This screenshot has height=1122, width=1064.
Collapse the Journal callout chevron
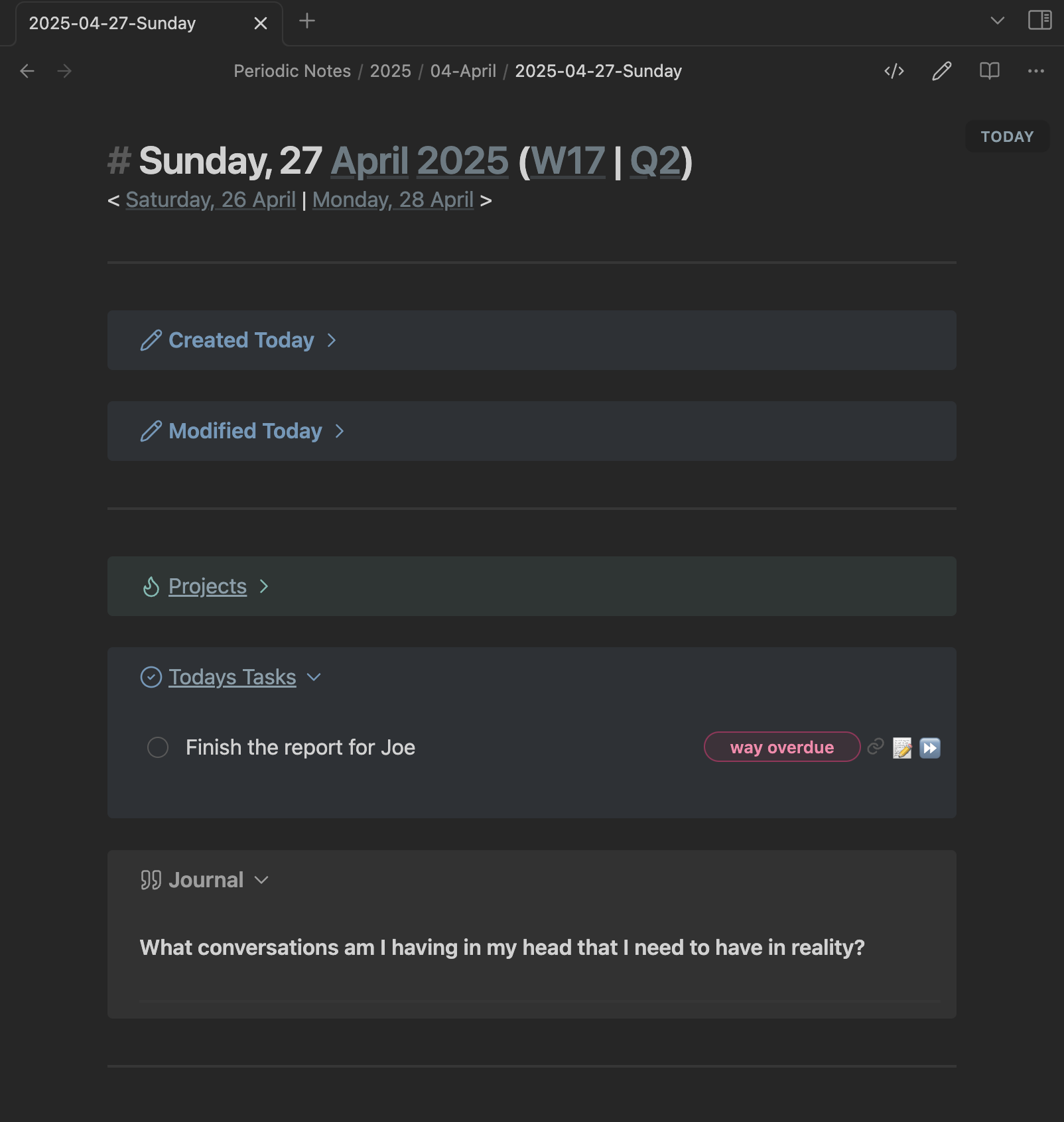click(x=261, y=880)
